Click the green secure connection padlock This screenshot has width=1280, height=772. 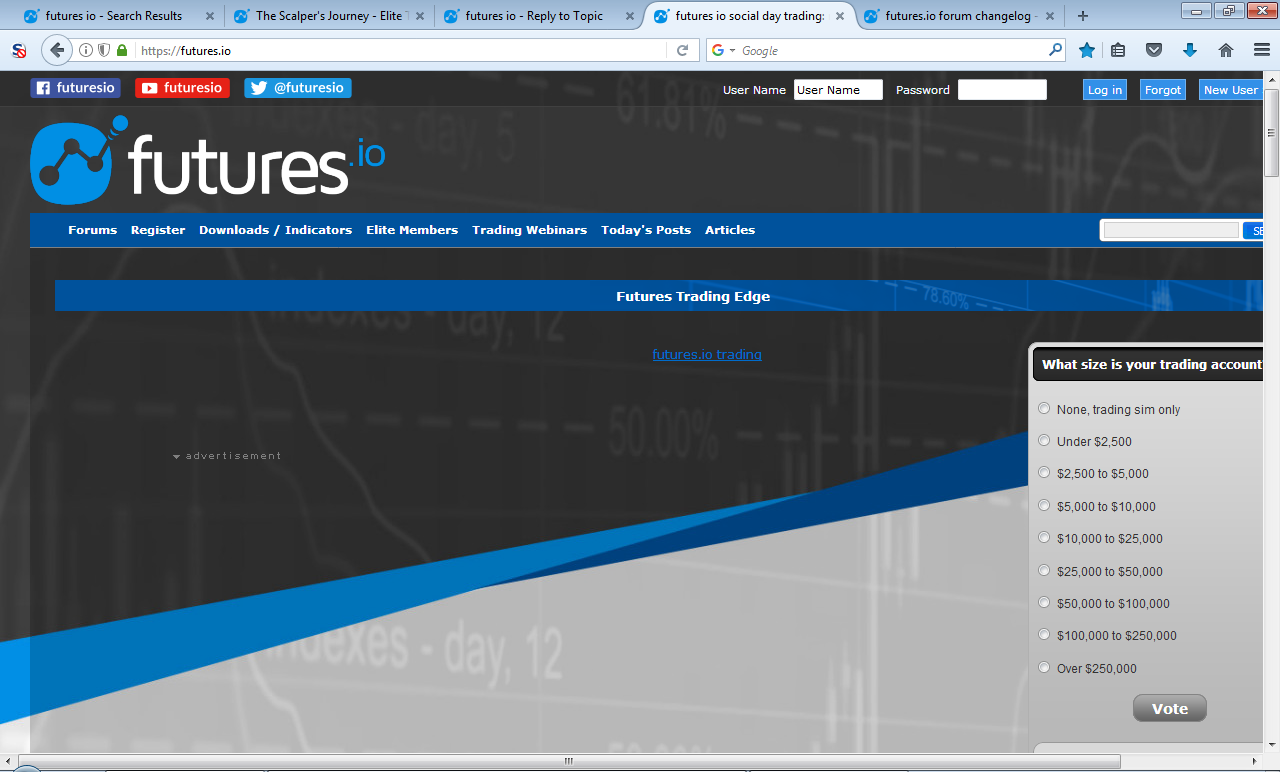(x=122, y=50)
